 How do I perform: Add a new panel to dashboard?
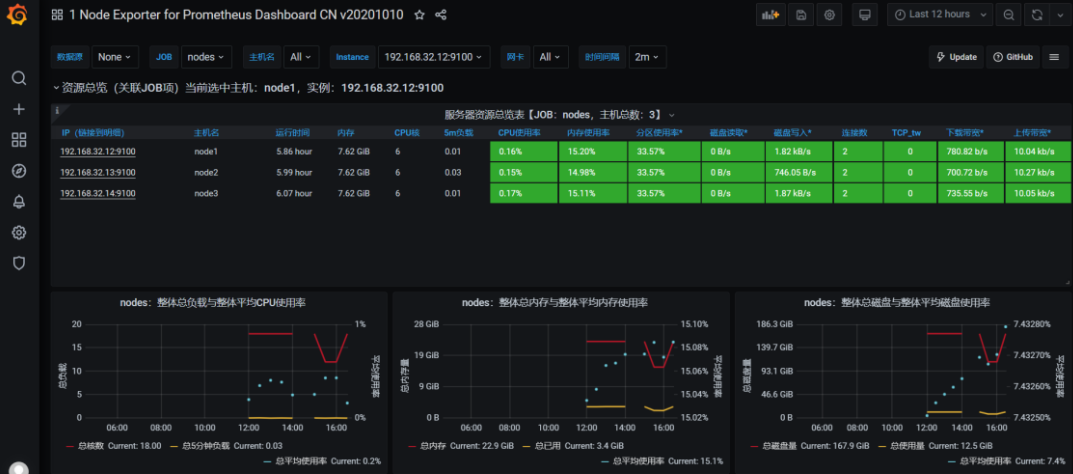[771, 14]
